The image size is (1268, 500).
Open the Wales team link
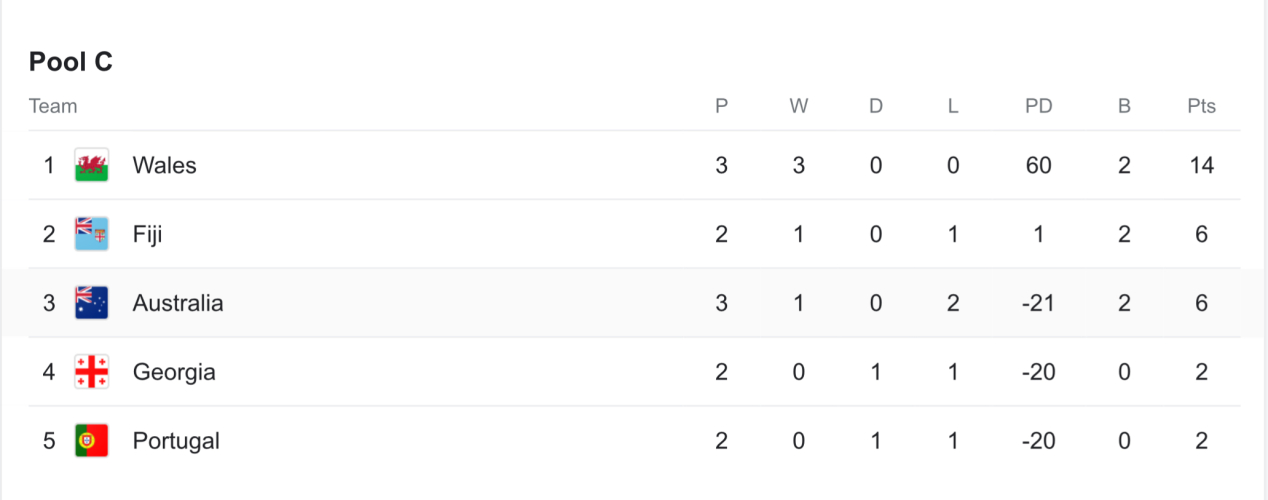pyautogui.click(x=164, y=165)
